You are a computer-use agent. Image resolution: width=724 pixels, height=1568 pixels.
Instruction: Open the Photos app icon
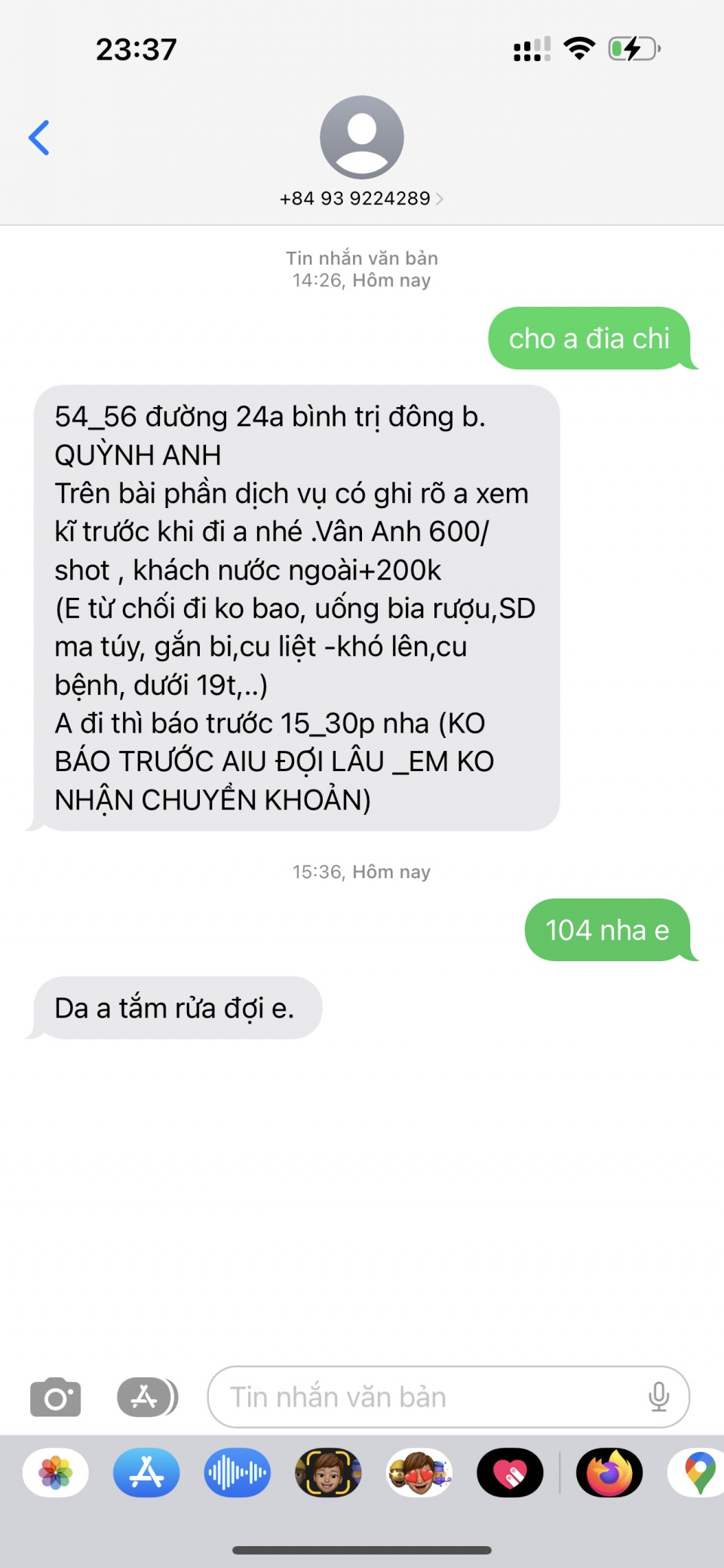pos(56,1472)
